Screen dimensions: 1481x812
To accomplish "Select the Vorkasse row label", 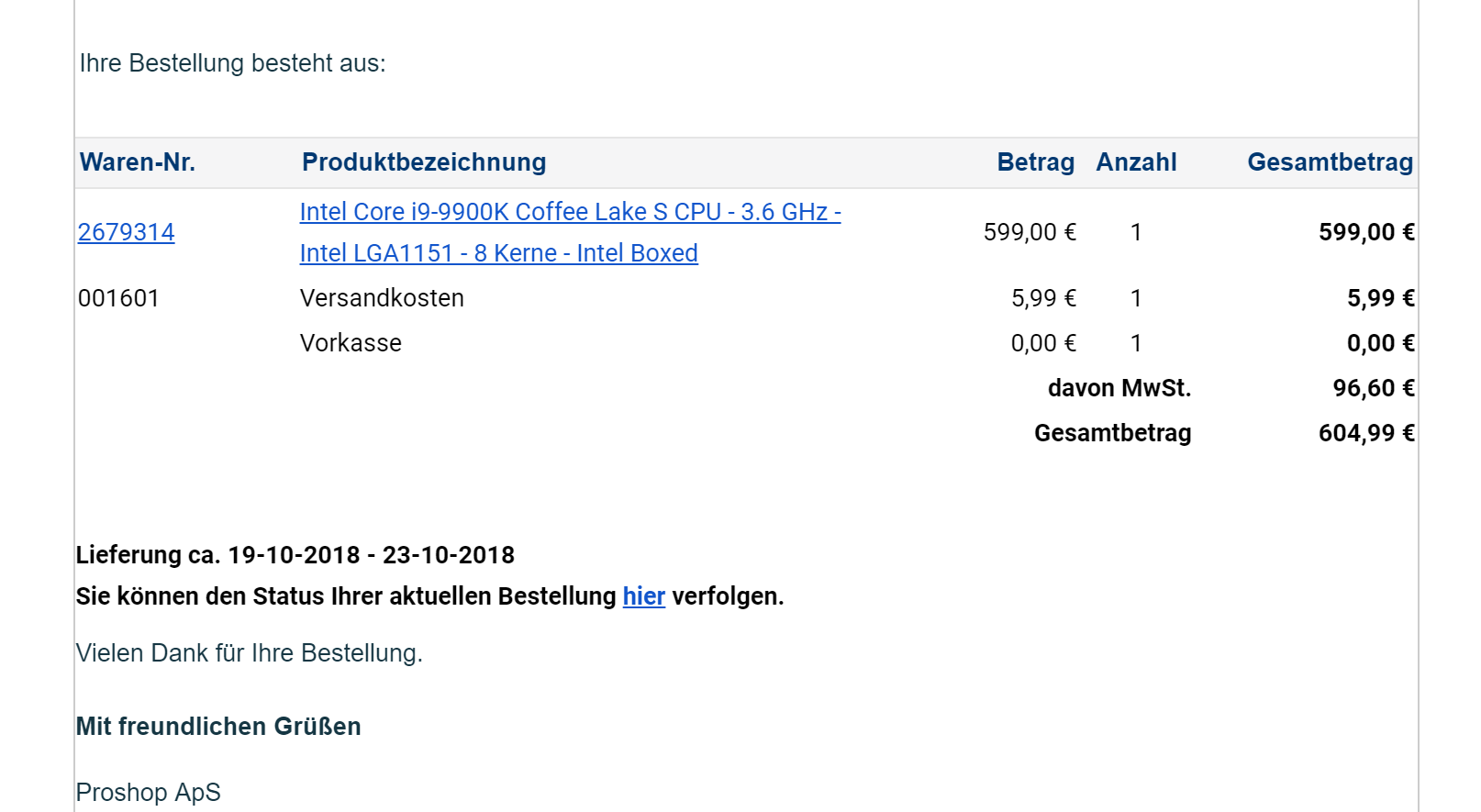I will pos(351,343).
